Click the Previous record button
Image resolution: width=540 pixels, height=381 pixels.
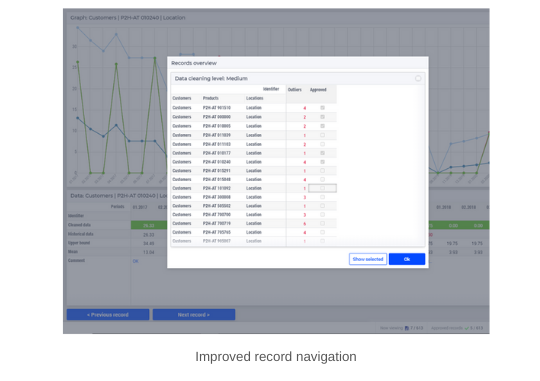click(x=108, y=315)
